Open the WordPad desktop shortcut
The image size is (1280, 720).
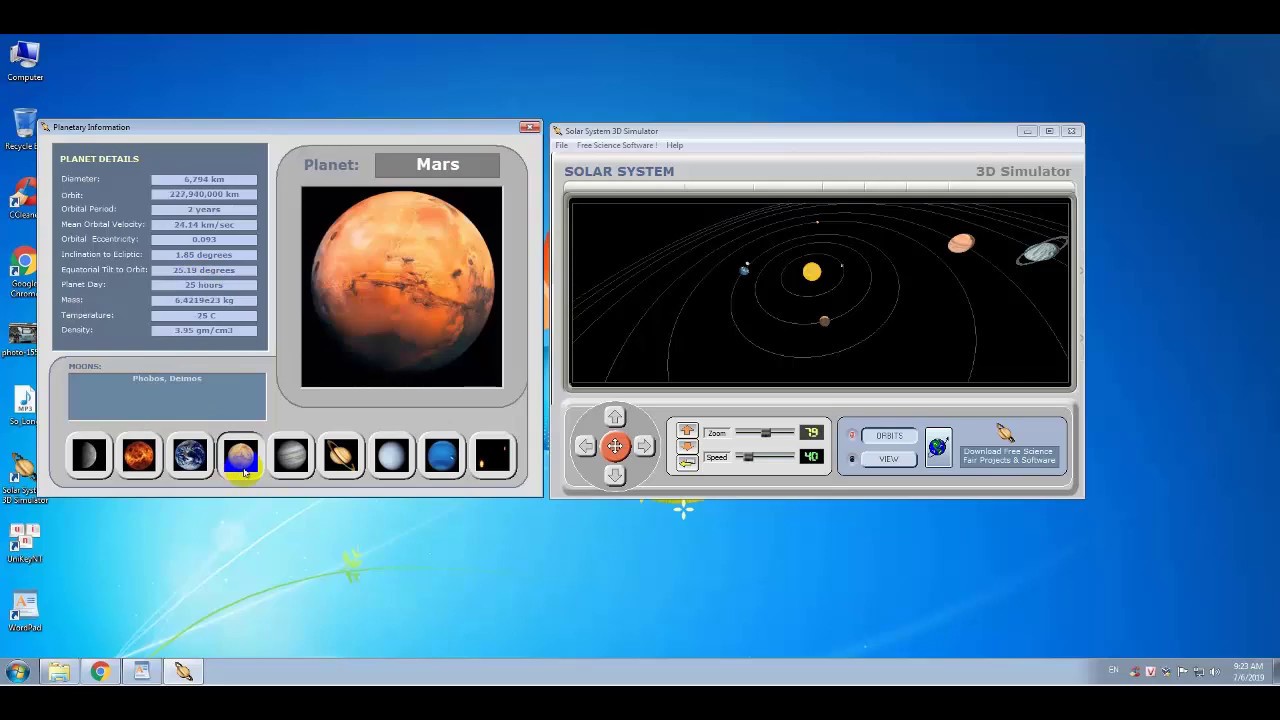point(25,612)
